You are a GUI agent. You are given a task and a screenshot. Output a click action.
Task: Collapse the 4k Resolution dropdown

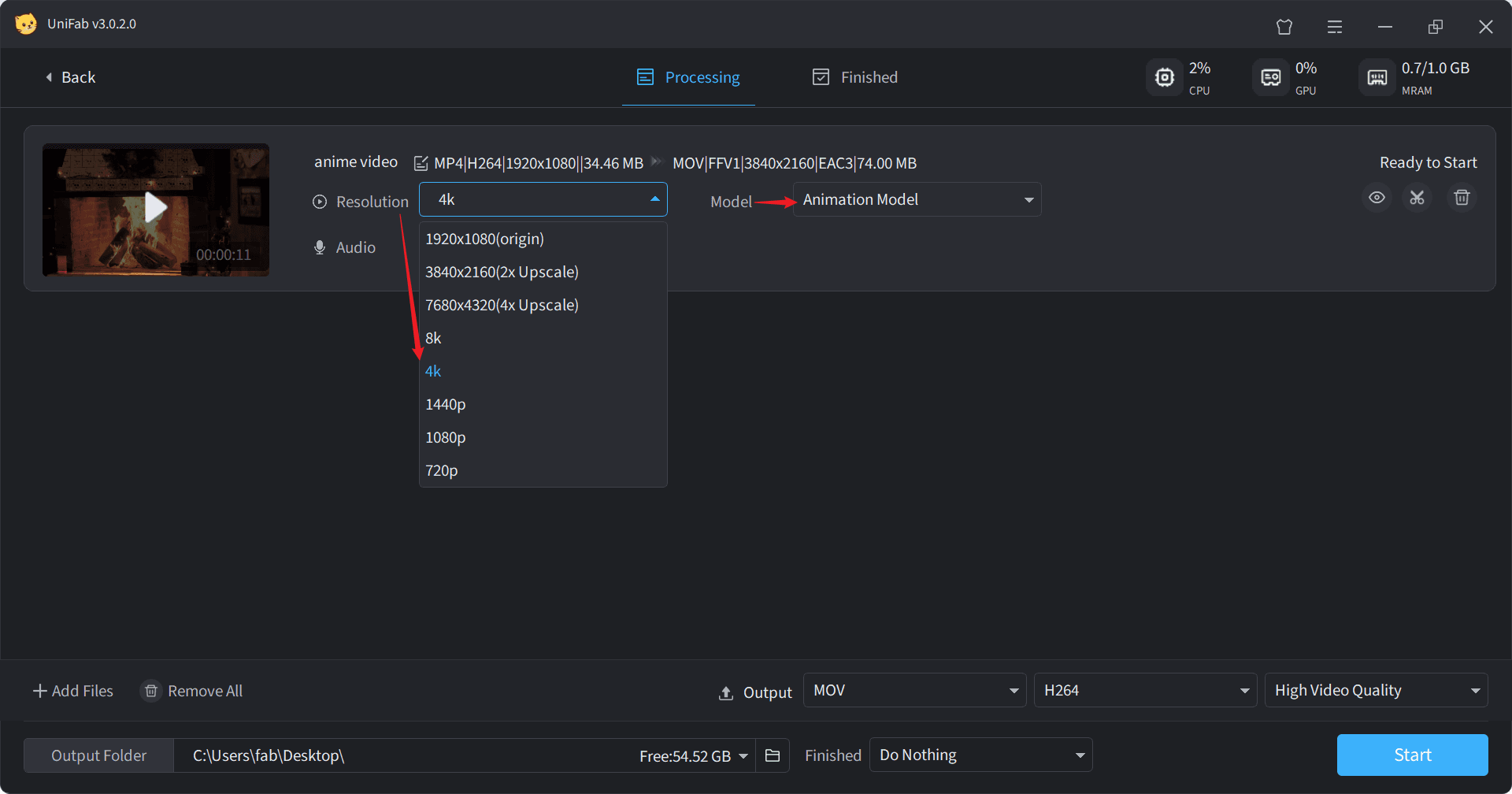pos(543,199)
